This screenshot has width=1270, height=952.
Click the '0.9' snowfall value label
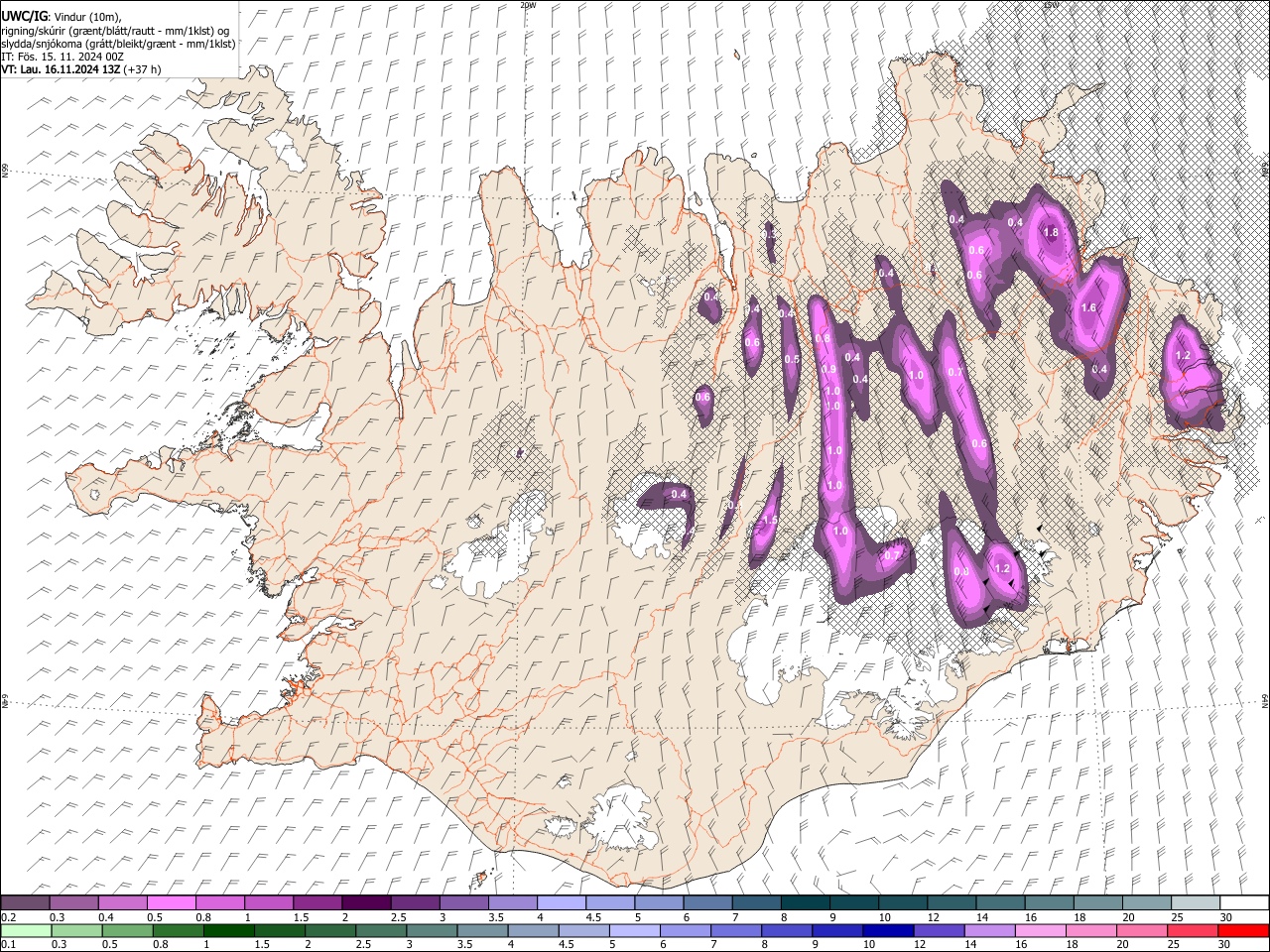[829, 370]
